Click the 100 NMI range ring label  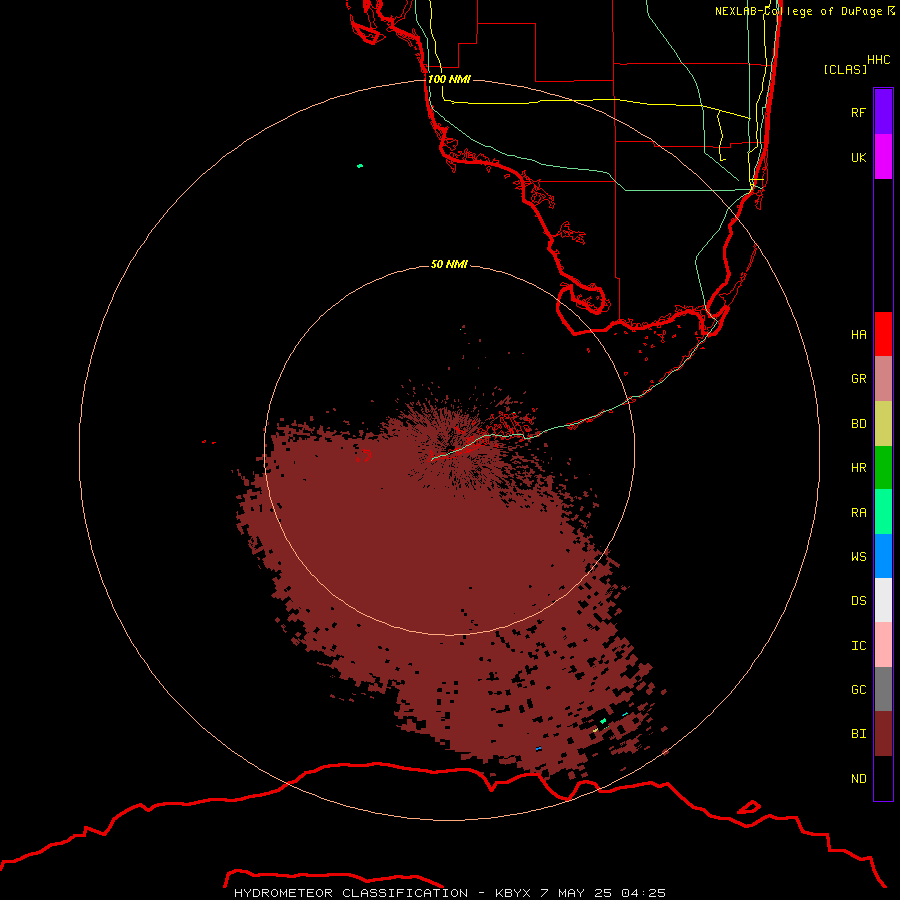[449, 79]
